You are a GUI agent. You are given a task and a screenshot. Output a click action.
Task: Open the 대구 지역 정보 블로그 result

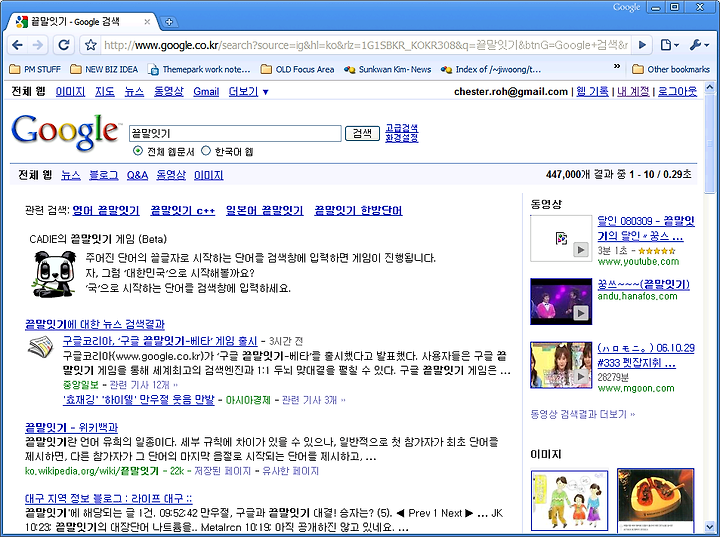pos(108,498)
